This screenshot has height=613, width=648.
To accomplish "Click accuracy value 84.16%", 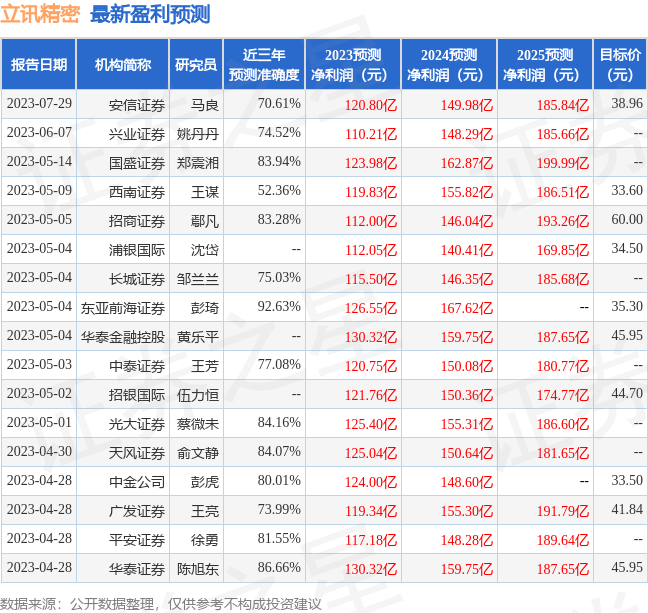I will (x=279, y=422).
